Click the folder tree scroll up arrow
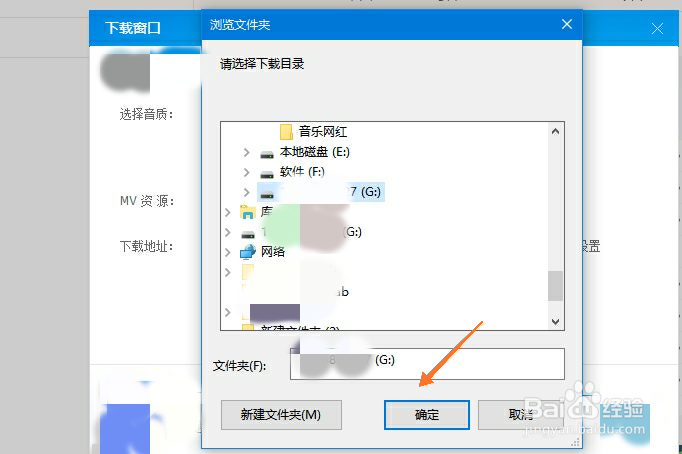 pos(555,131)
